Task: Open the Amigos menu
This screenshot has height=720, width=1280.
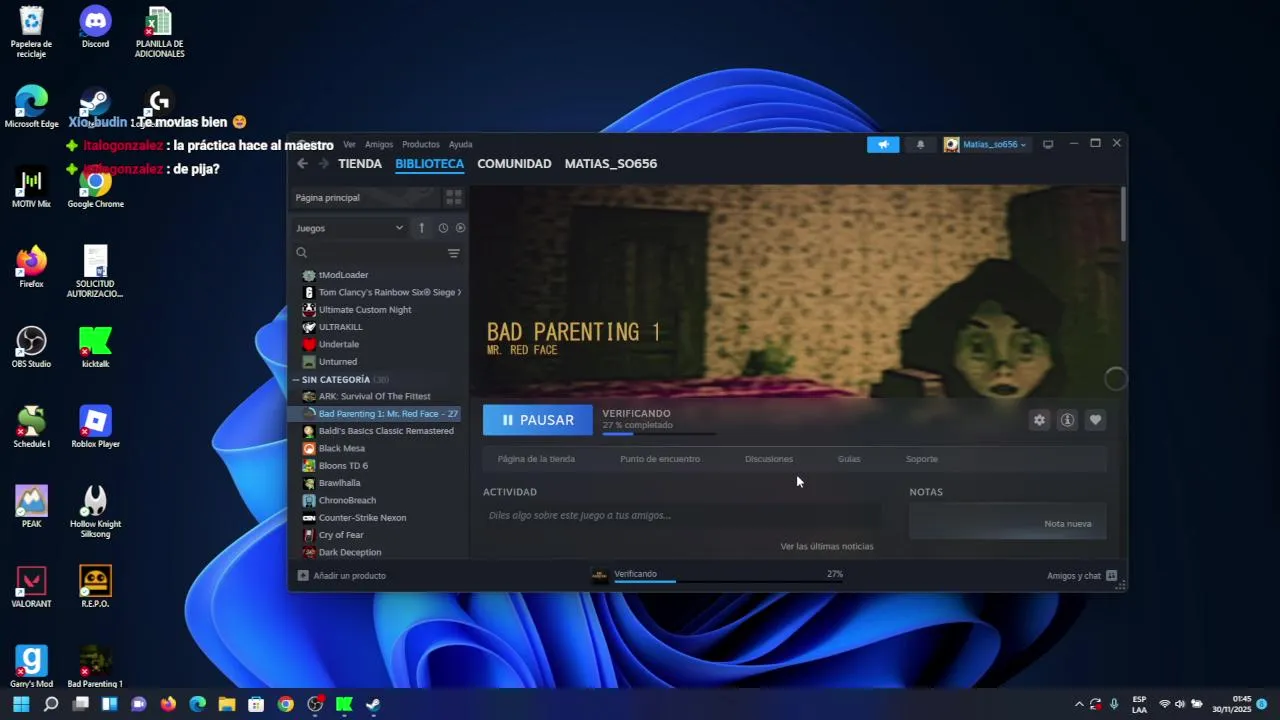Action: pos(379,145)
